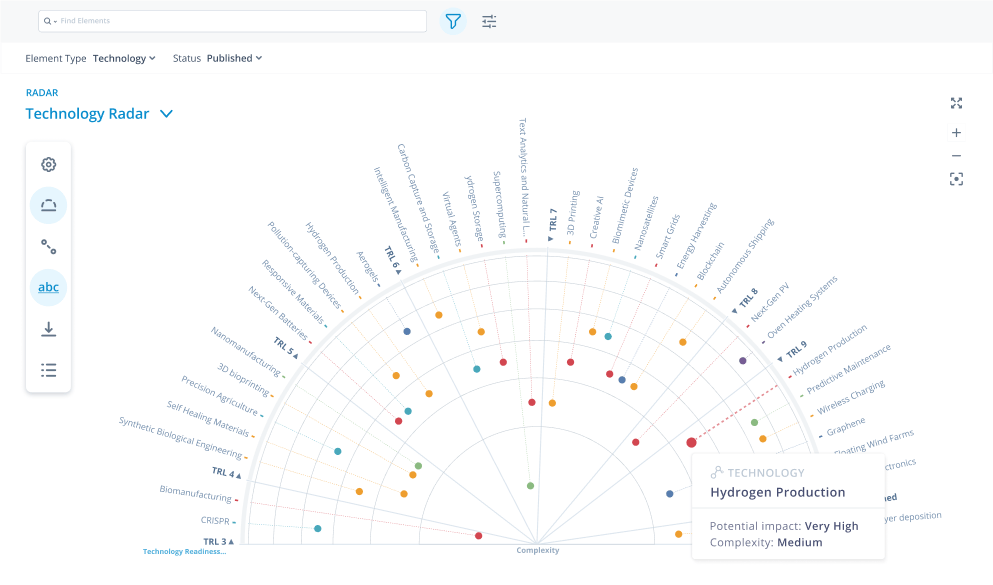Click the RADAR breadcrumb link
Image resolution: width=993 pixels, height=585 pixels.
coord(42,92)
